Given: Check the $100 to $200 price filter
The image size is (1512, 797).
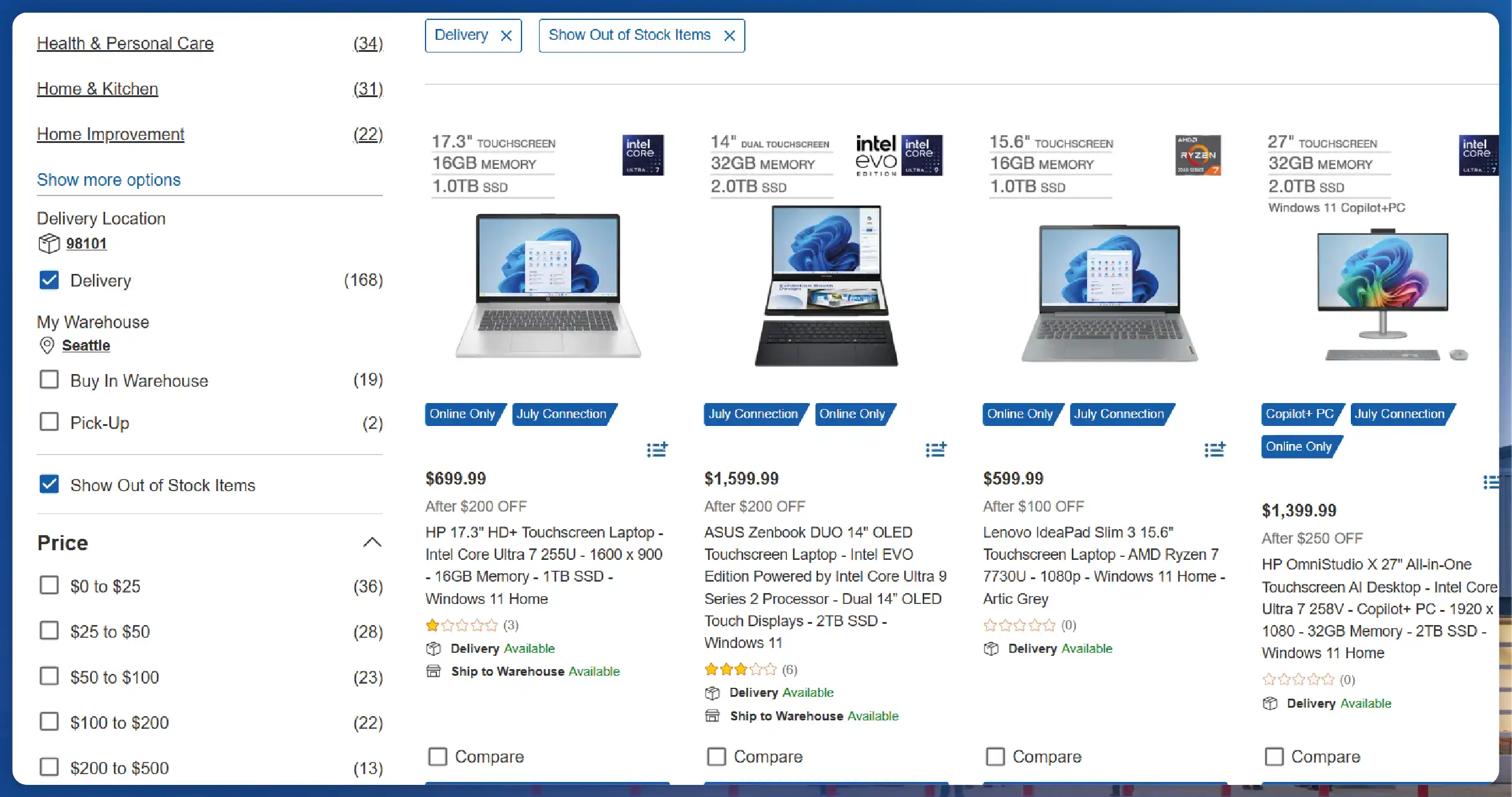Looking at the screenshot, I should pyautogui.click(x=49, y=722).
